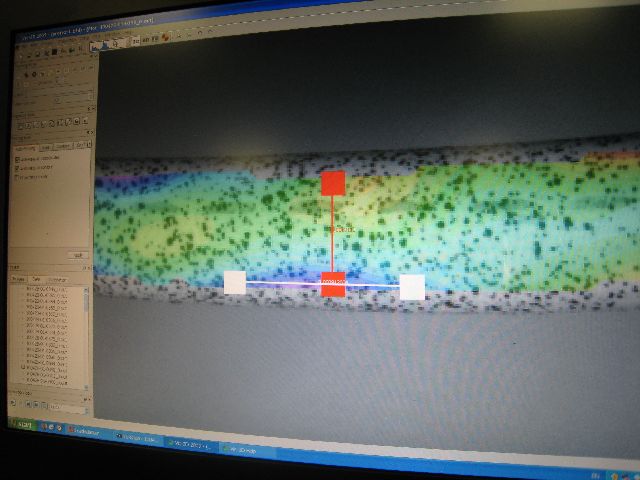Click the first playback icon at panel bottom
Image resolution: width=640 pixels, height=480 pixels.
click(13, 403)
